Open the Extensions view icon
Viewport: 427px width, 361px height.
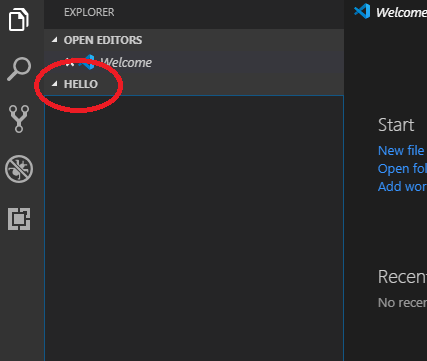pos(19,219)
